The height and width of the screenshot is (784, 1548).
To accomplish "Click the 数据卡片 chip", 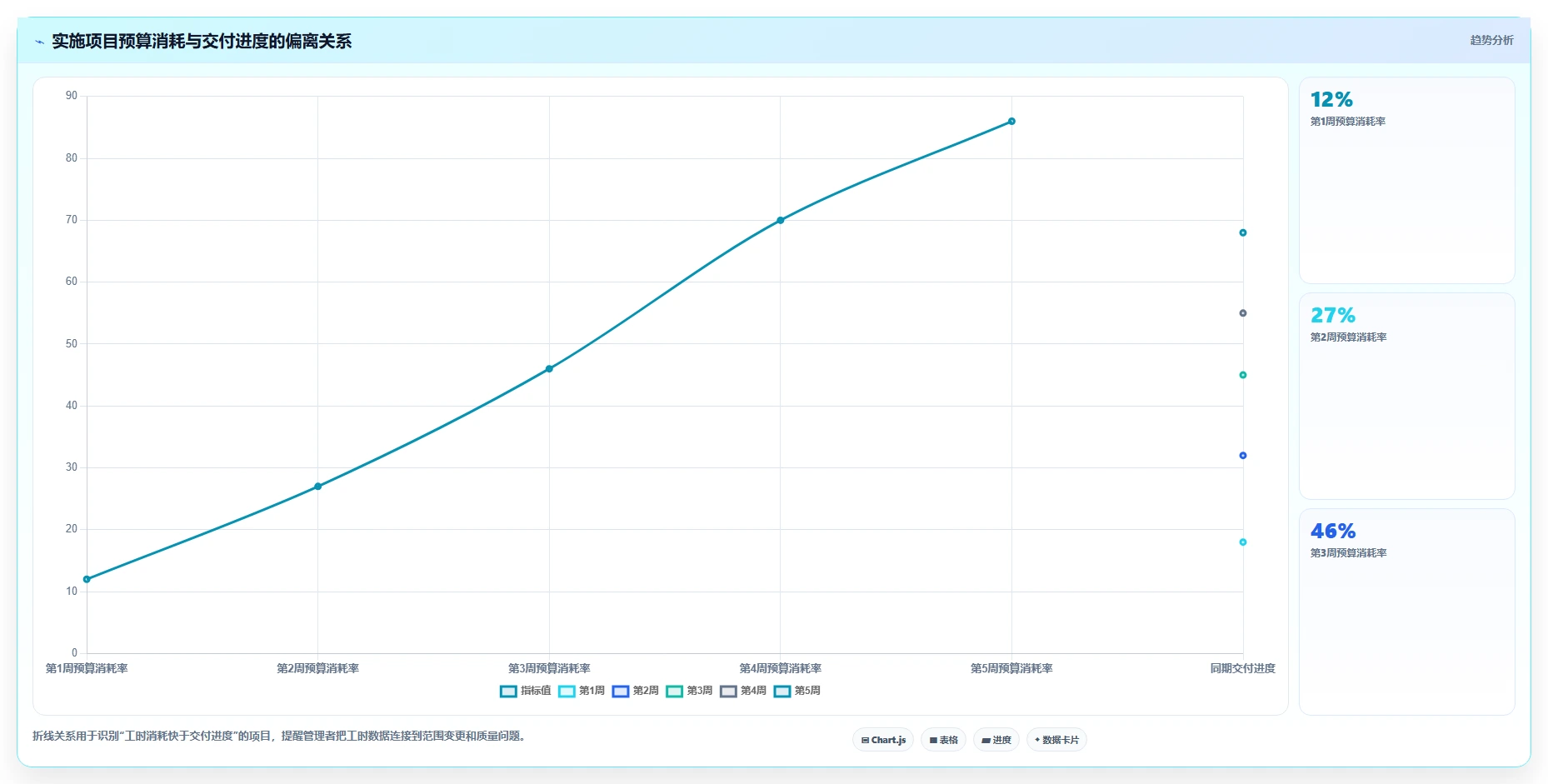I will [1056, 740].
